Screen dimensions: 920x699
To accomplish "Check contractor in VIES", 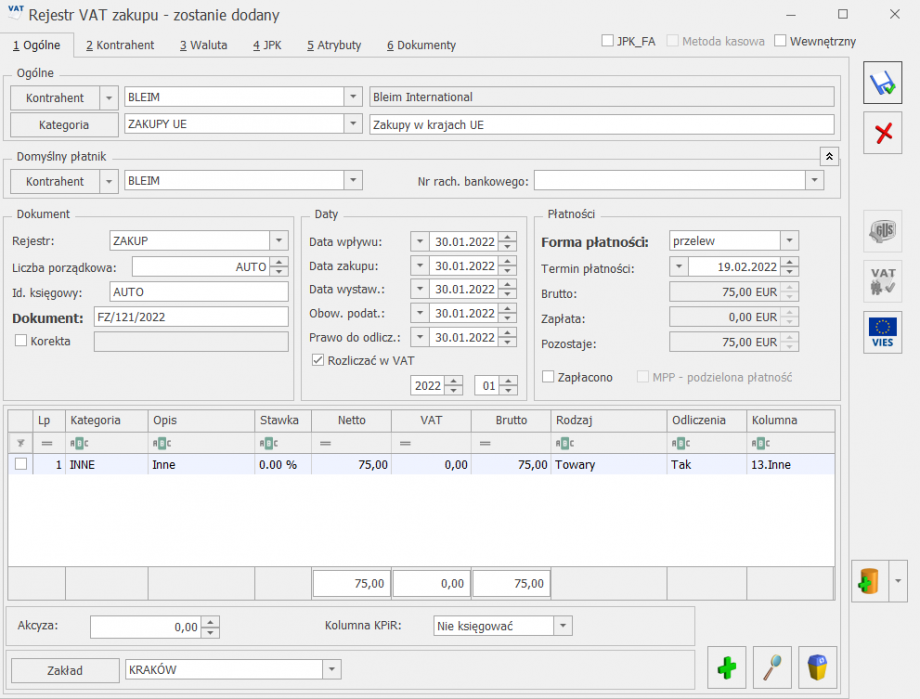I will pyautogui.click(x=882, y=332).
